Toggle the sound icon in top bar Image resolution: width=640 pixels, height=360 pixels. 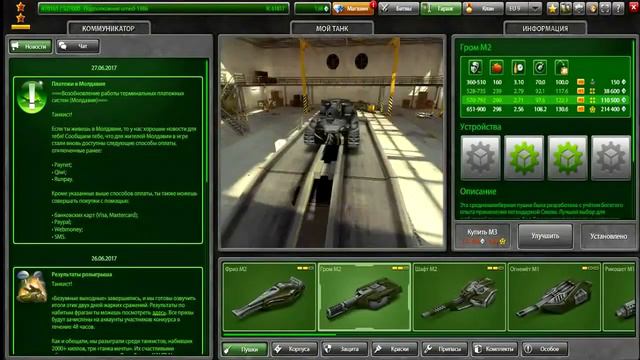click(592, 8)
